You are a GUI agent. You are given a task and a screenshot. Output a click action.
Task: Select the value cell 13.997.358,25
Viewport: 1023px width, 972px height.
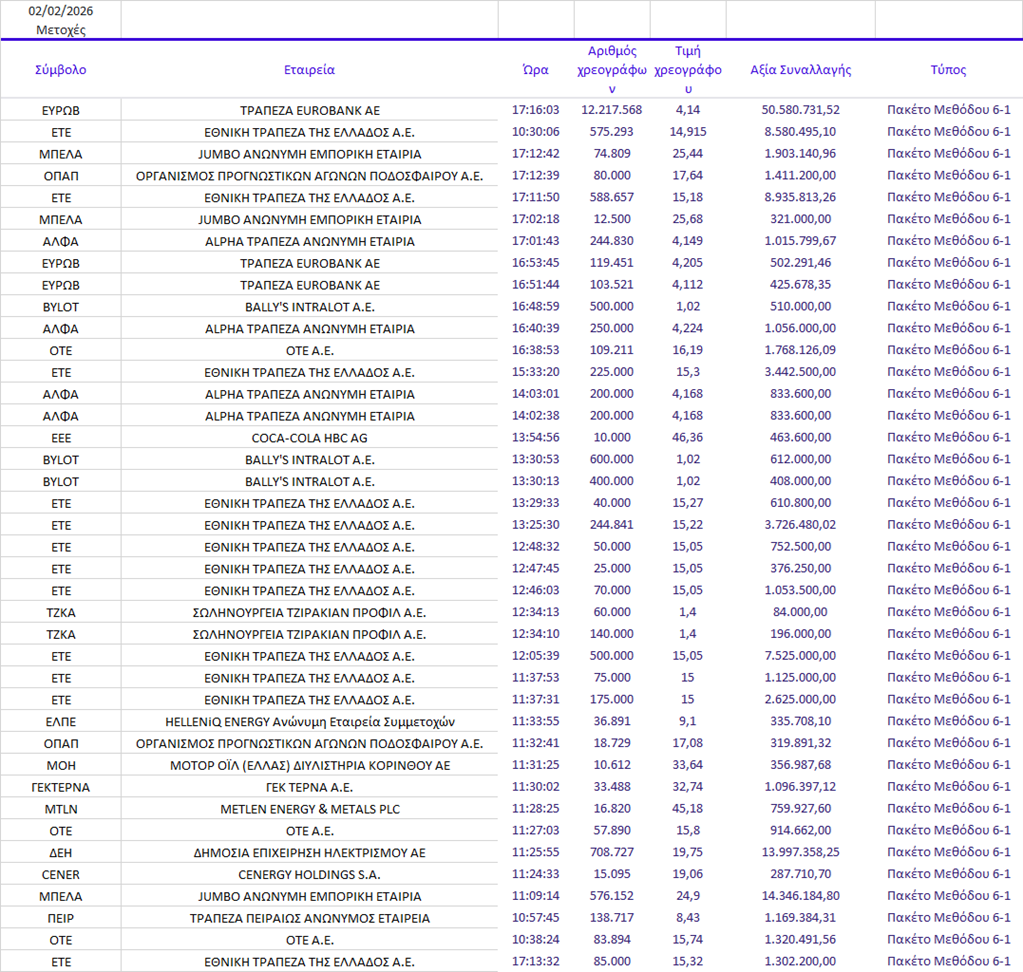(801, 853)
